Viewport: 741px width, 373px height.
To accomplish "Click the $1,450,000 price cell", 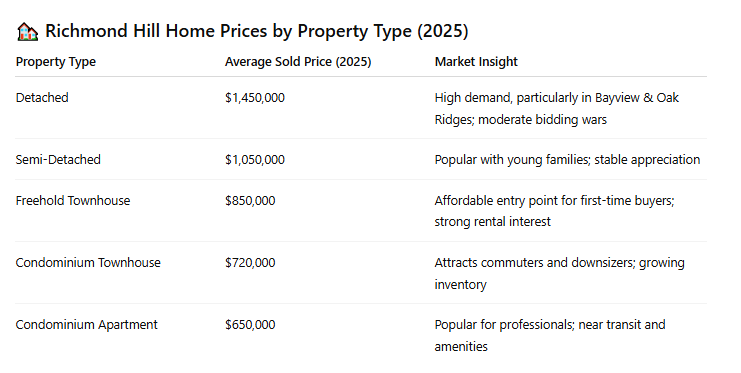I will click(x=255, y=98).
